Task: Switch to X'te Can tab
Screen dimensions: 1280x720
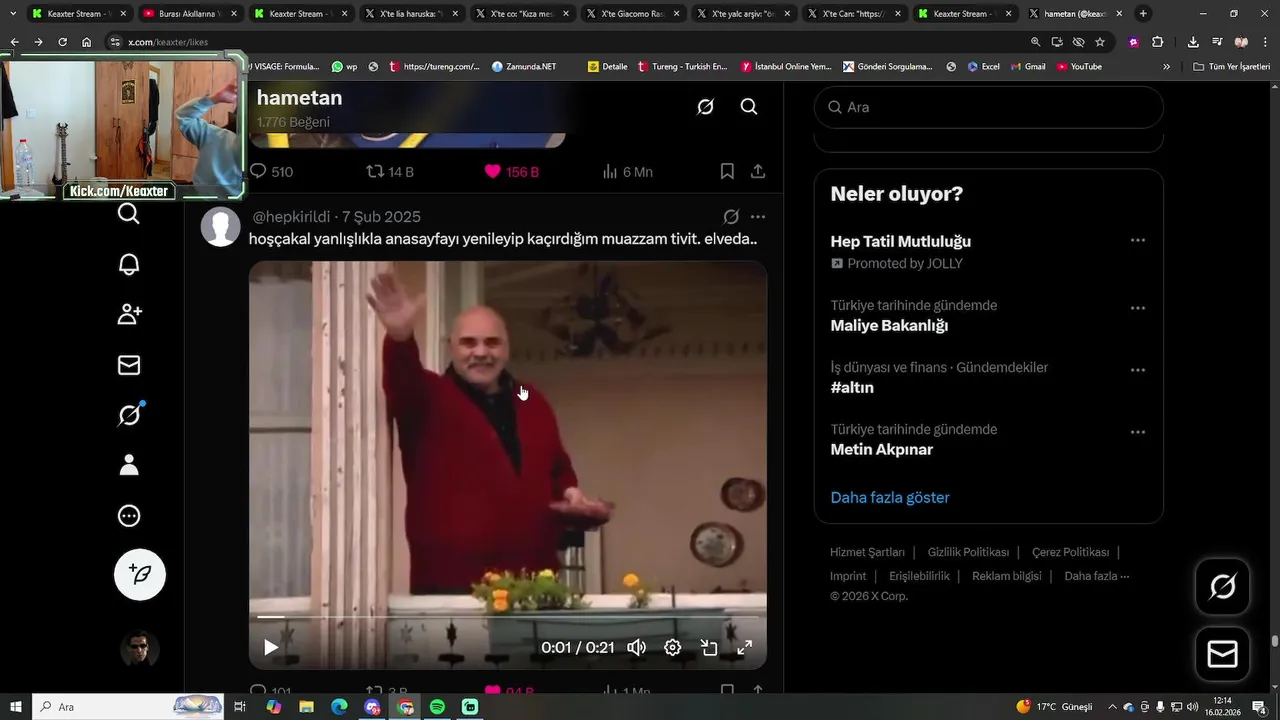Action: coord(854,14)
